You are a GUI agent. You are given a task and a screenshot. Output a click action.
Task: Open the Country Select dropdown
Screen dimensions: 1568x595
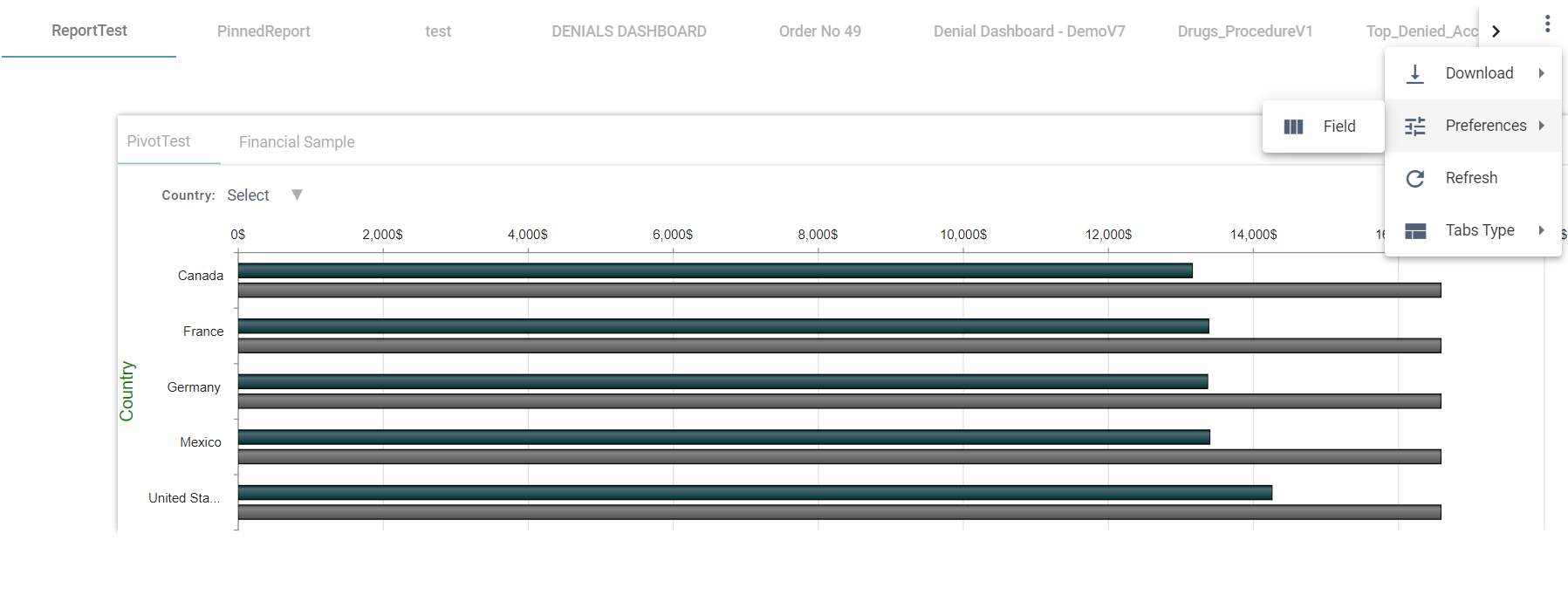tap(297, 195)
